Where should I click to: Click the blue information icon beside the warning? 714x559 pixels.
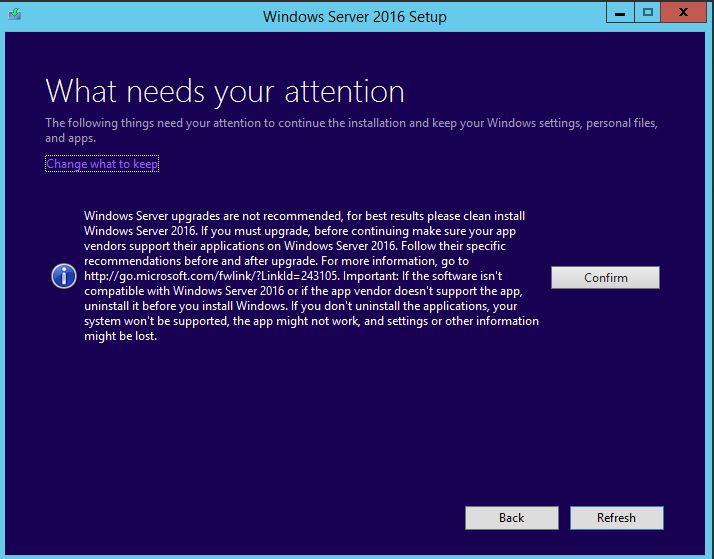64,277
